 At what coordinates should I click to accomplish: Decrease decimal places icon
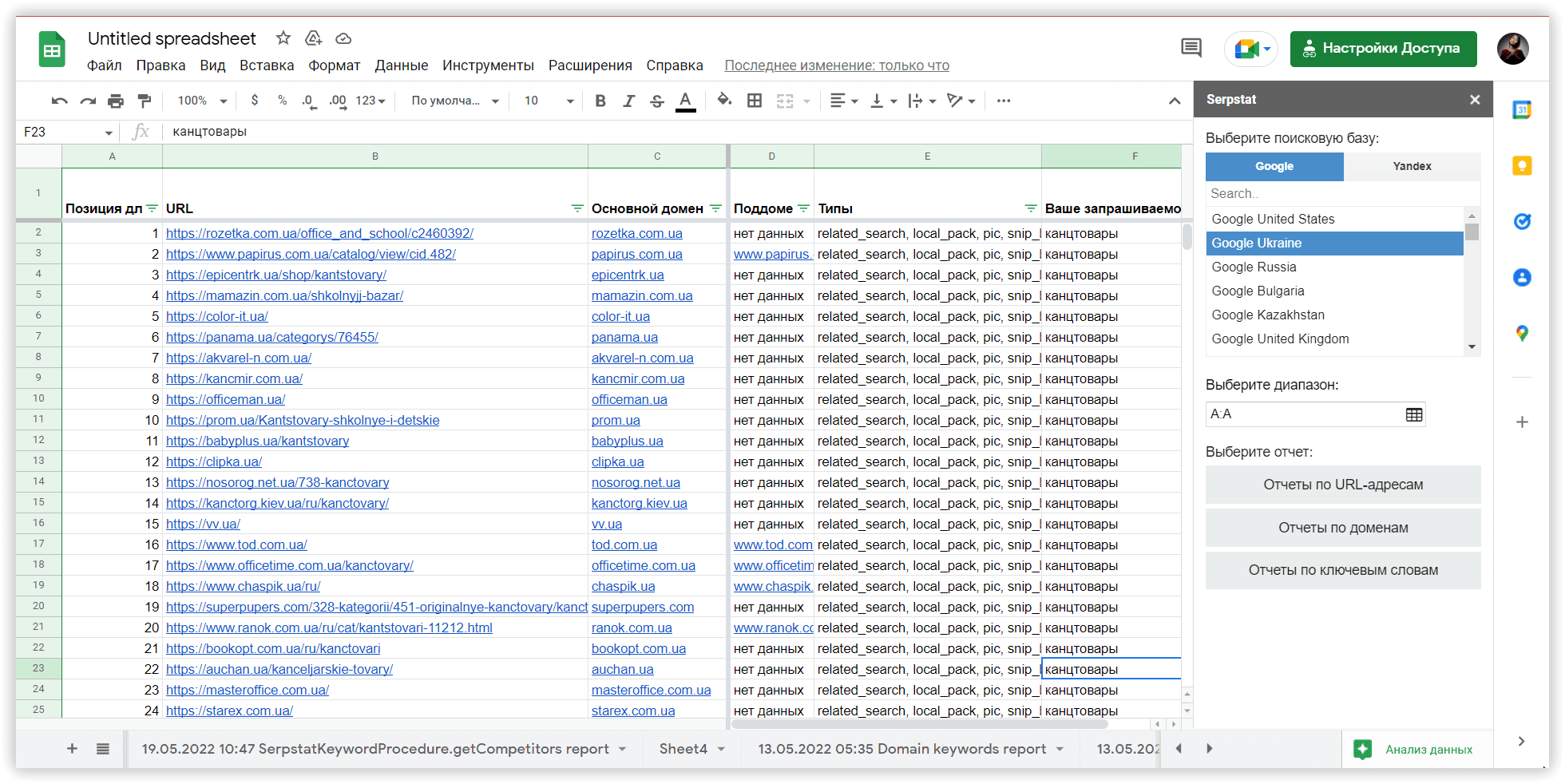click(x=308, y=101)
